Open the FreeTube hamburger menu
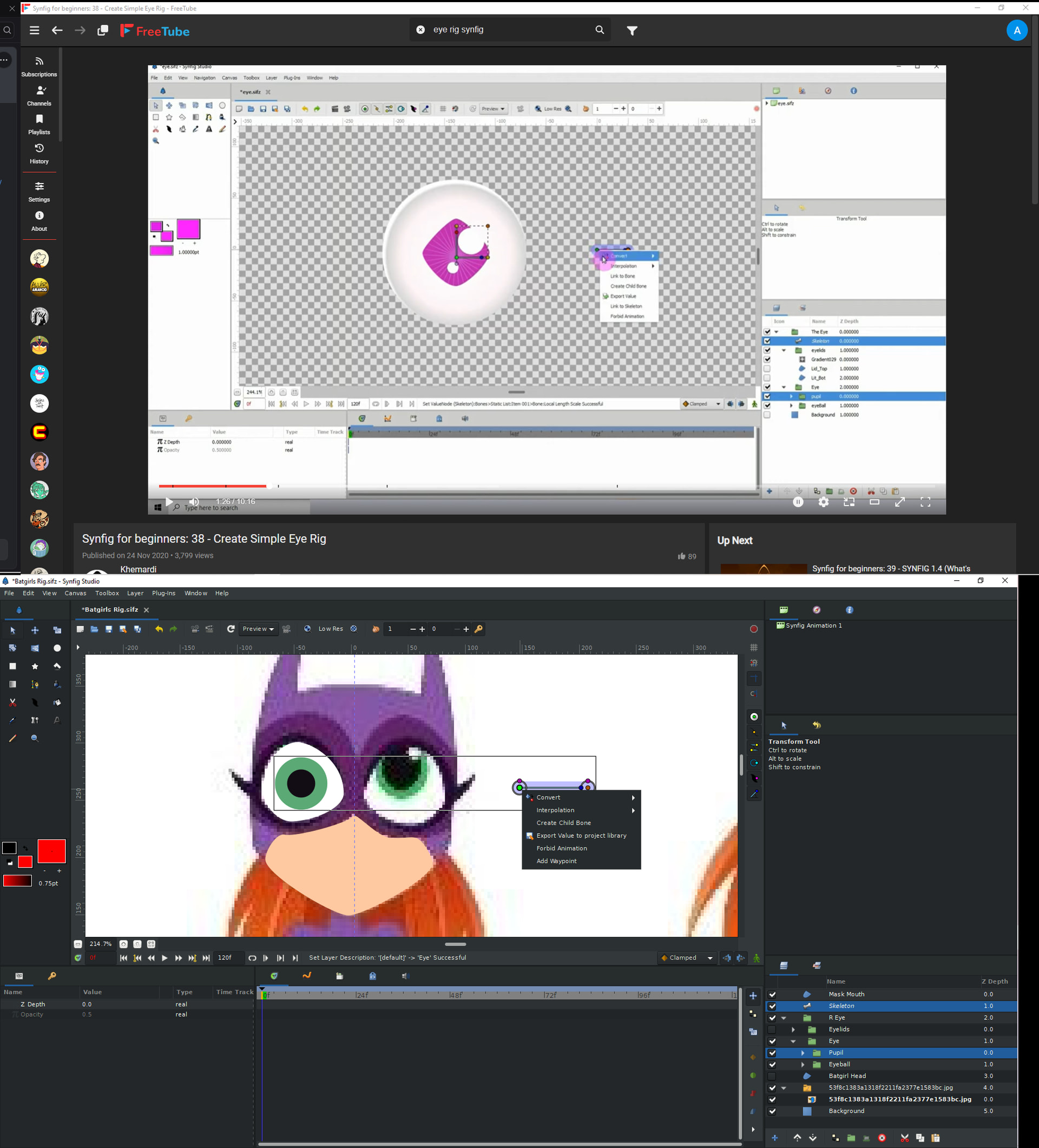The height and width of the screenshot is (1148, 1039). 35,30
